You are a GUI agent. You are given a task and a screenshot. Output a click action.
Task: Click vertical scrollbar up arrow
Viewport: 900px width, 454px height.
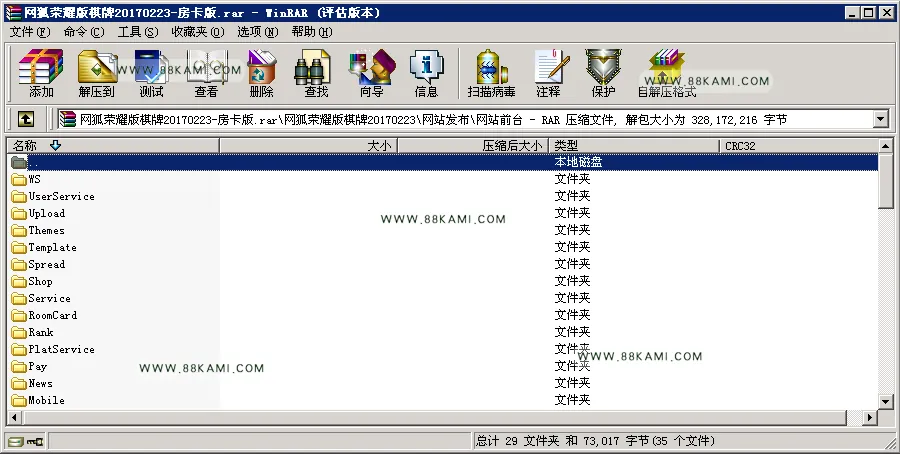coord(886,146)
